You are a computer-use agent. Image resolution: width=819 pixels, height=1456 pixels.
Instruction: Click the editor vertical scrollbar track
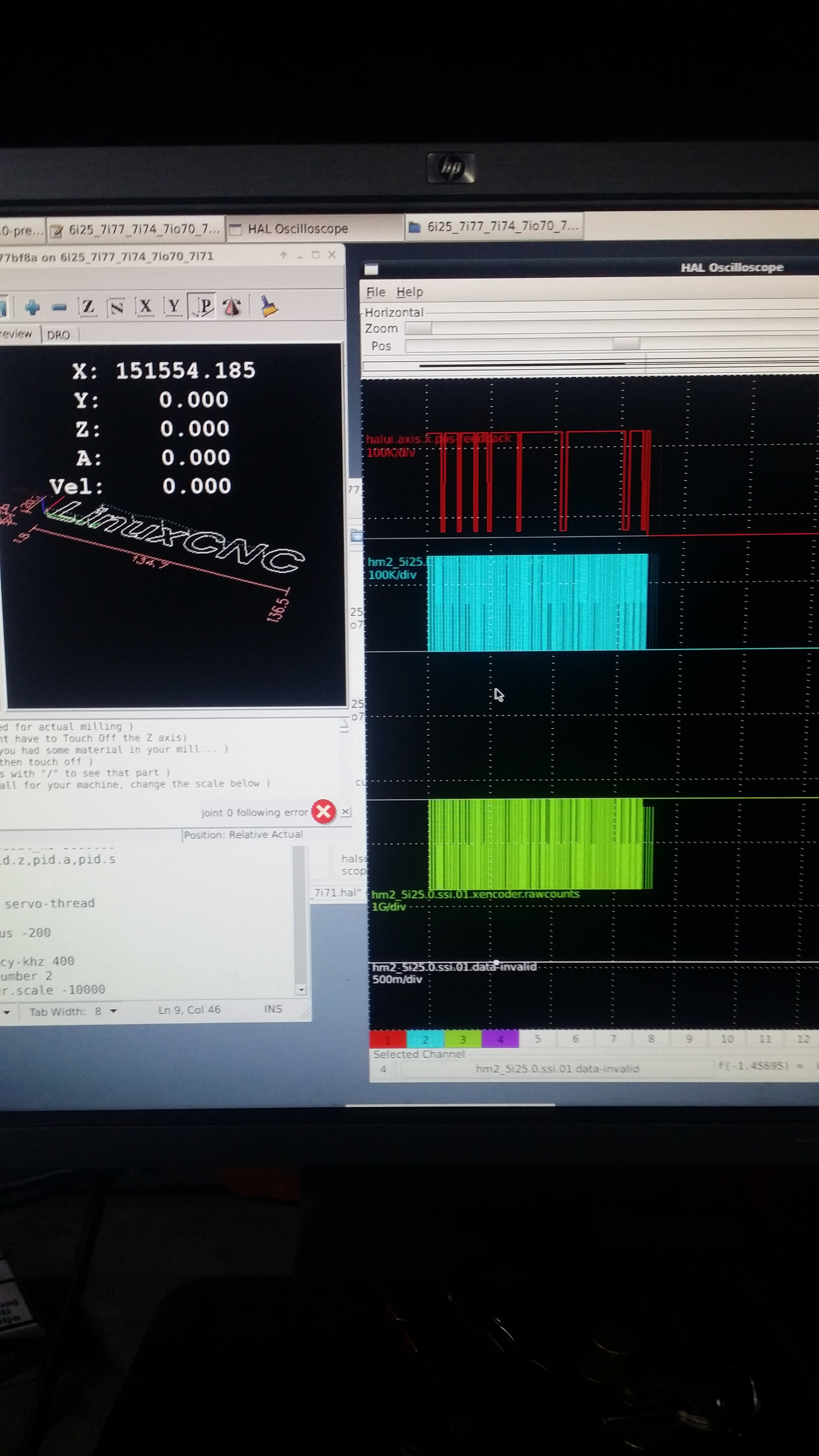[300, 915]
